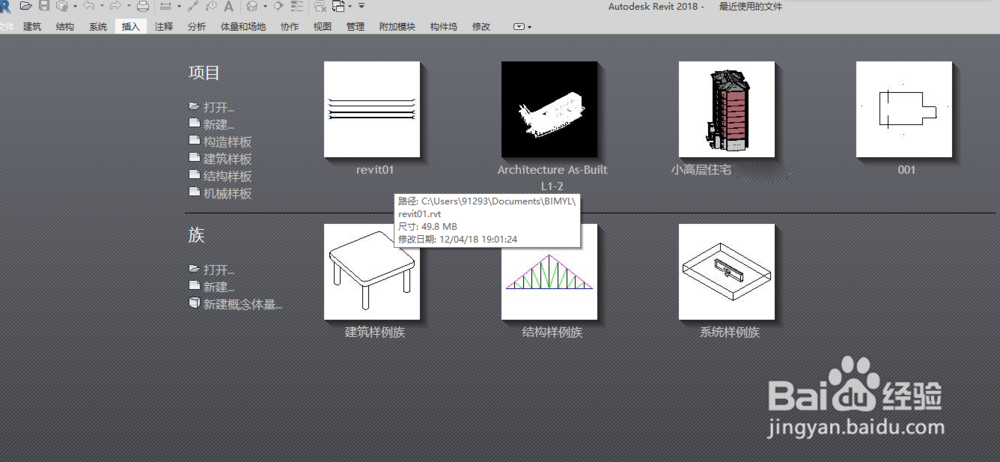
Task: Open the Architecture As-Built L1-2 thumbnail
Action: point(549,109)
